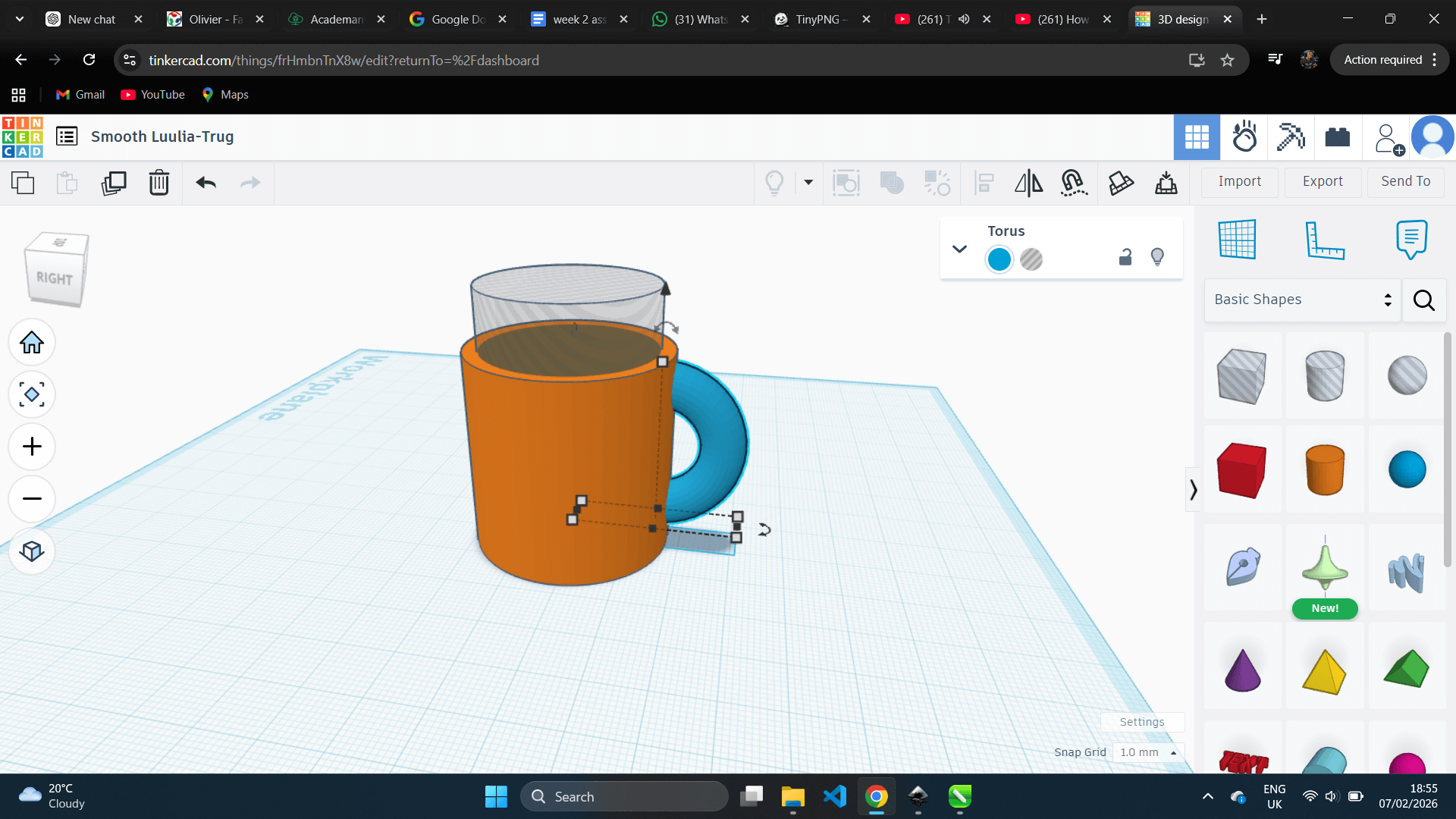This screenshot has width=1456, height=819.
Task: Click the Undo arrow
Action: coord(206,183)
